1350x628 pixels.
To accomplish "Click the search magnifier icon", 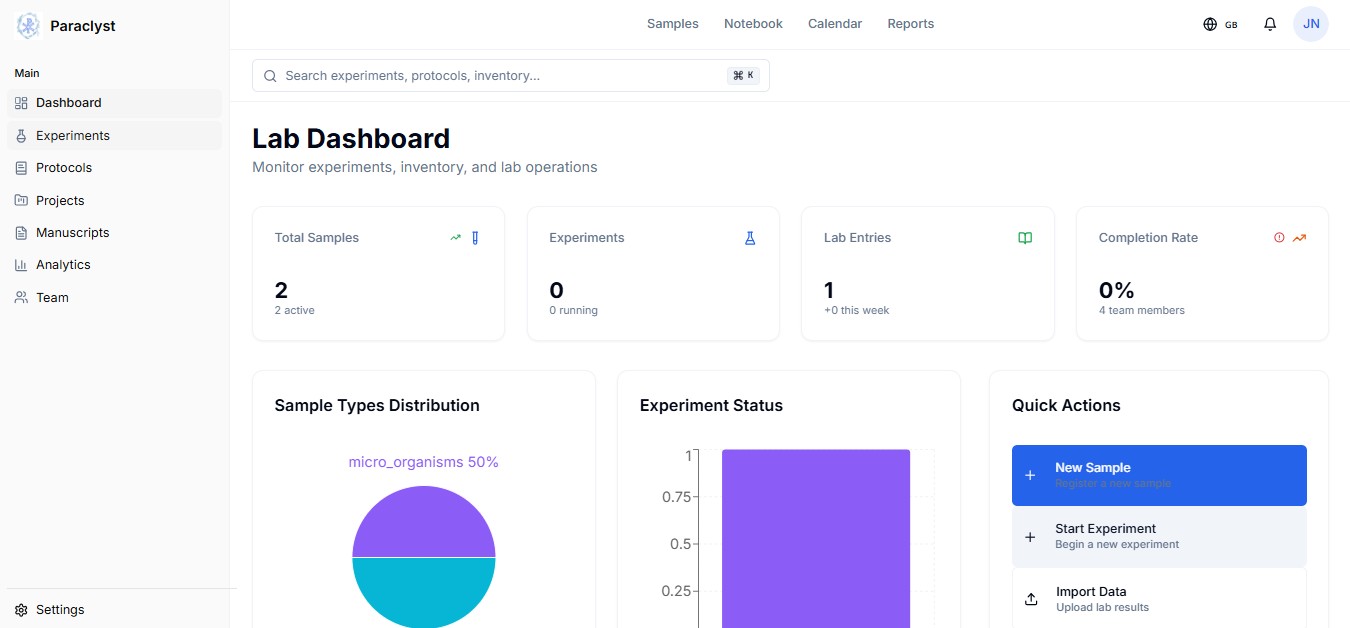I will pyautogui.click(x=269, y=75).
